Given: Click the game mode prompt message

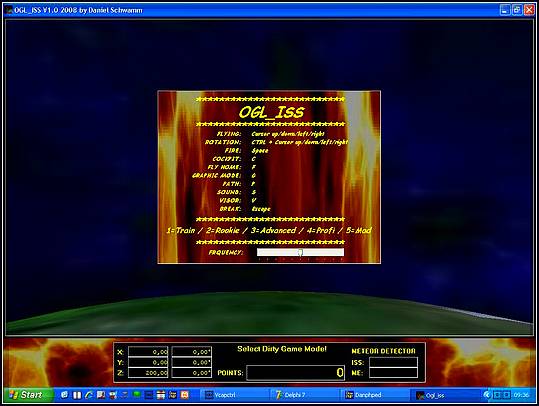Looking at the screenshot, I should click(282, 349).
